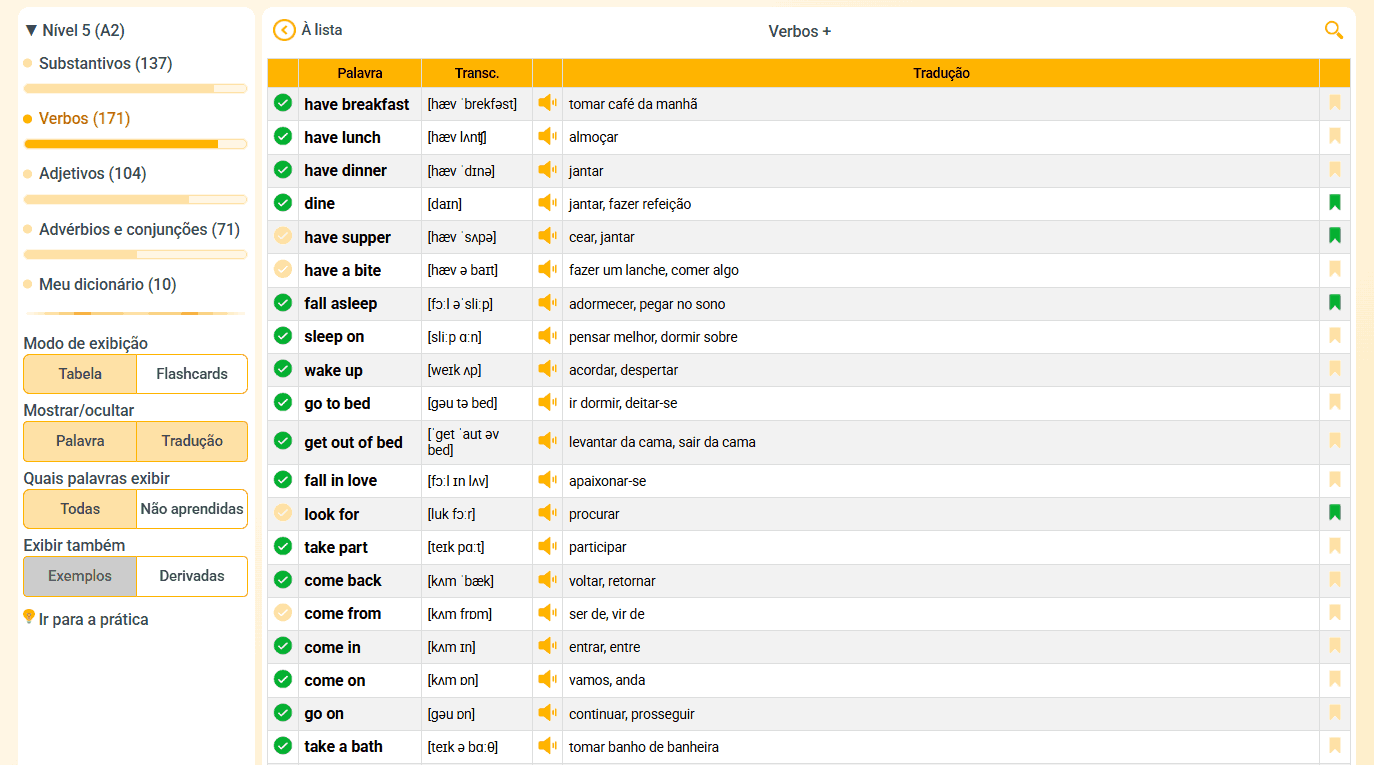This screenshot has height=765, width=1374.
Task: Click the lightbulb icon beside Ir para a prática
Action: click(x=29, y=617)
